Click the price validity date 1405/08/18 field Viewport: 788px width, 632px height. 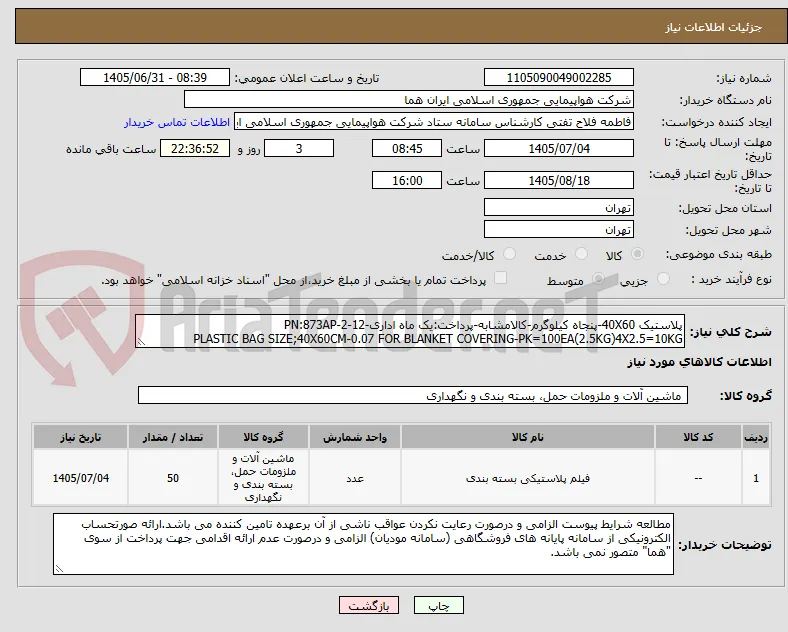[x=558, y=180]
